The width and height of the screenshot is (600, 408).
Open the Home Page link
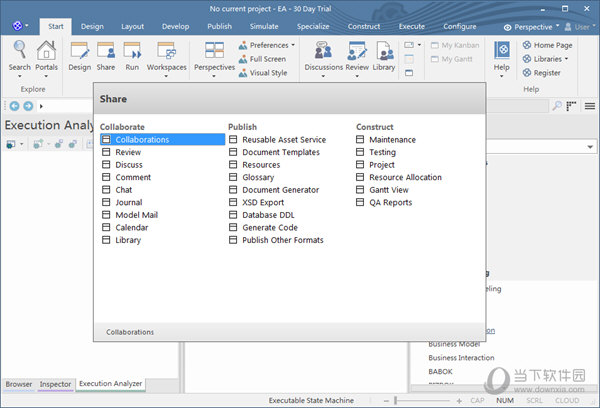pos(548,45)
